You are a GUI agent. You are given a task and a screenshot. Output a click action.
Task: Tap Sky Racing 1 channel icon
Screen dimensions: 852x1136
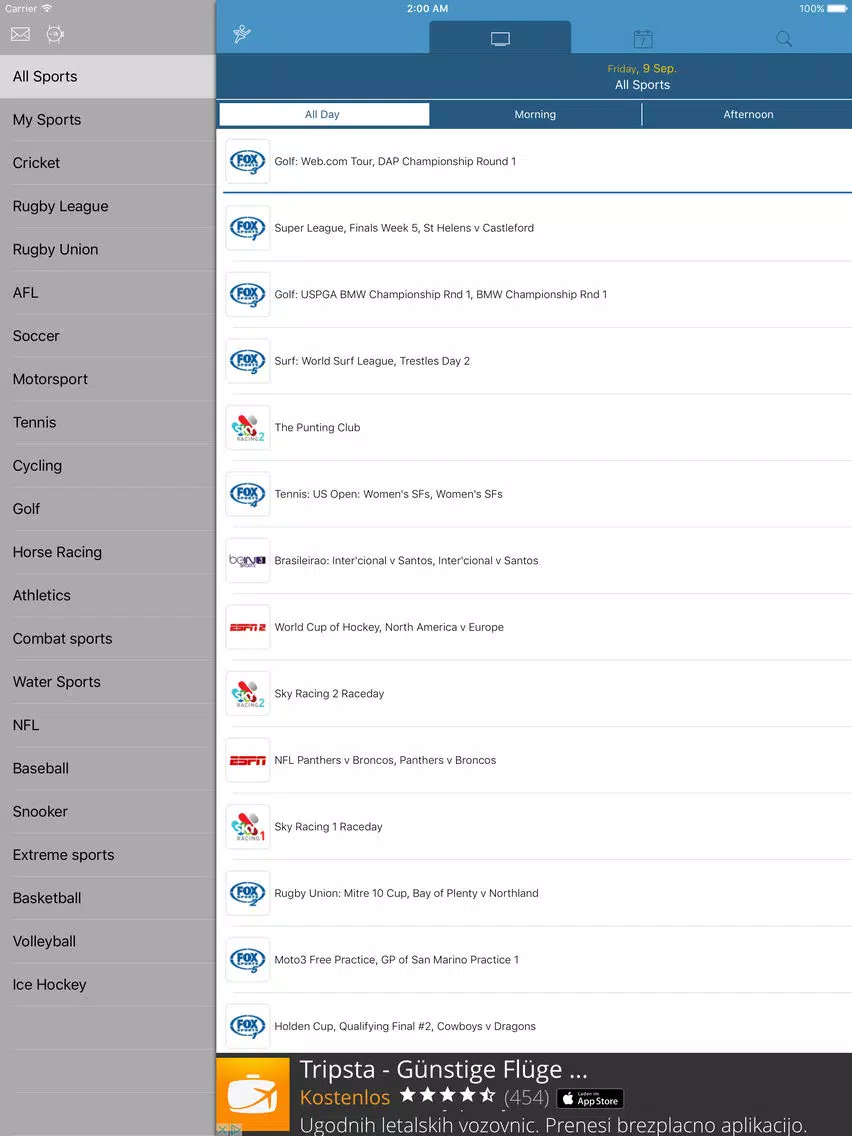click(x=248, y=827)
